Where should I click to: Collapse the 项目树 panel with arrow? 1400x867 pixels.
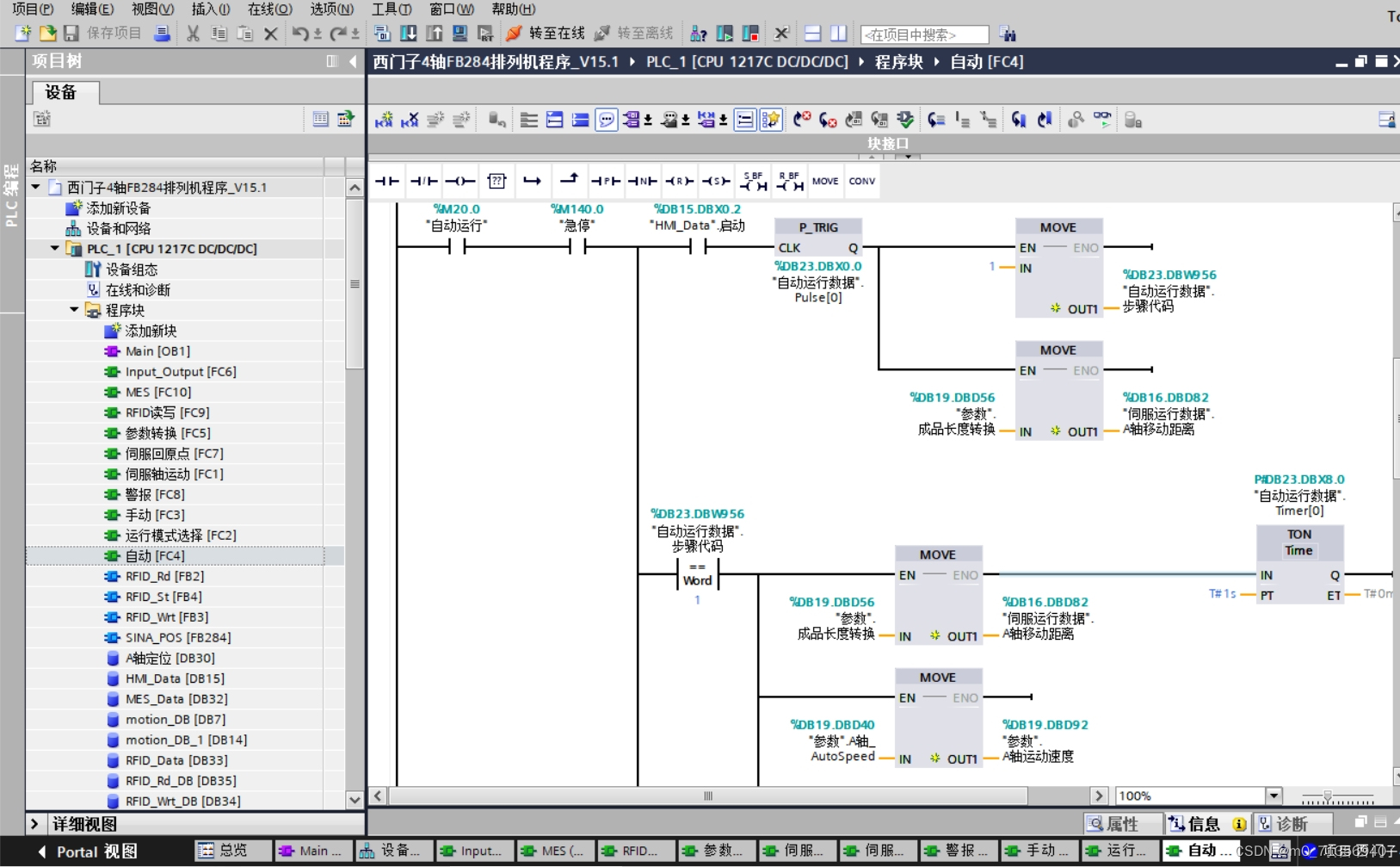[353, 61]
